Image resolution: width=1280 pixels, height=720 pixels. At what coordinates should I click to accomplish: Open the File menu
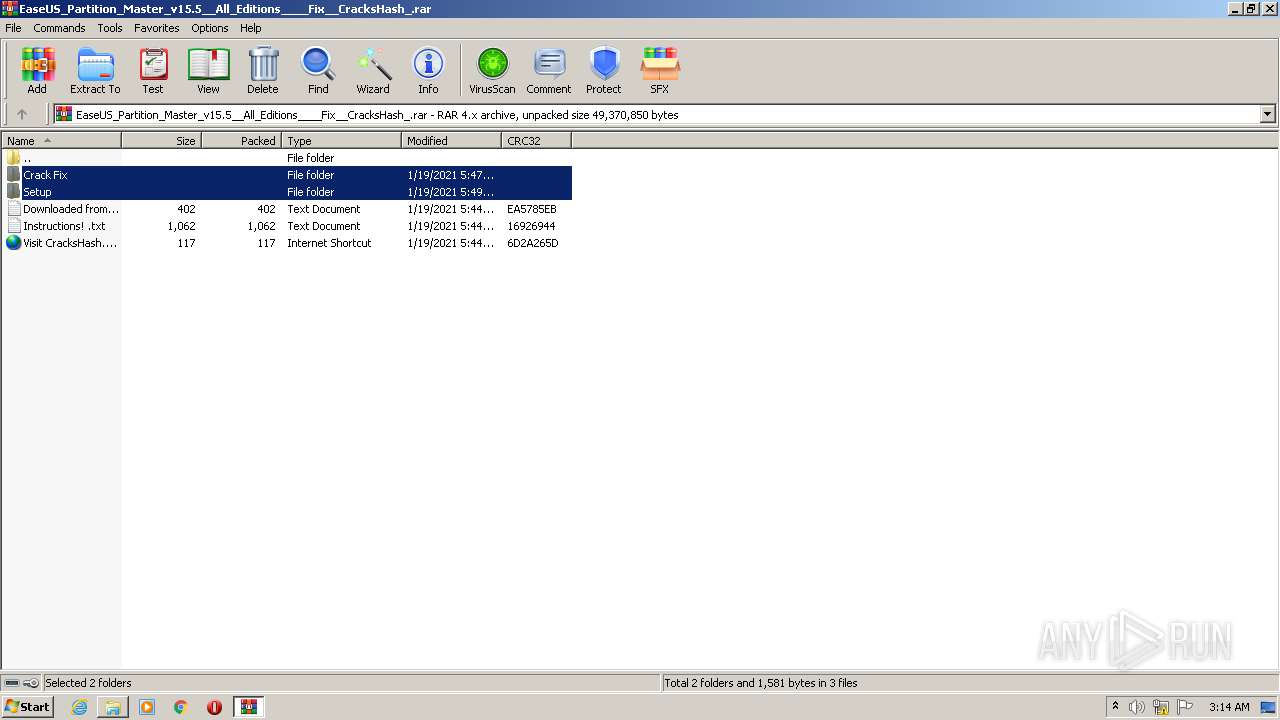pos(13,28)
